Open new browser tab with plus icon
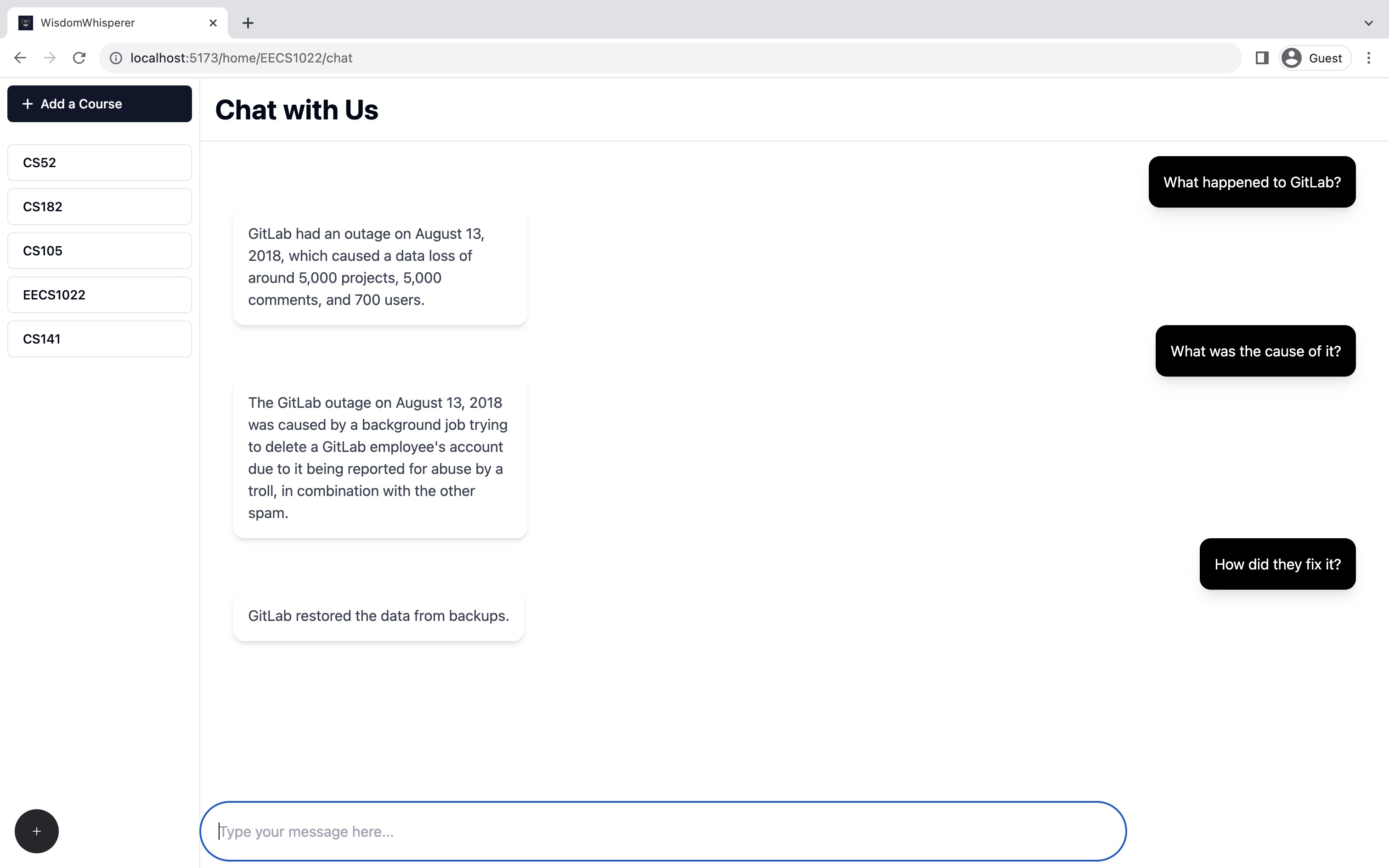 click(248, 23)
